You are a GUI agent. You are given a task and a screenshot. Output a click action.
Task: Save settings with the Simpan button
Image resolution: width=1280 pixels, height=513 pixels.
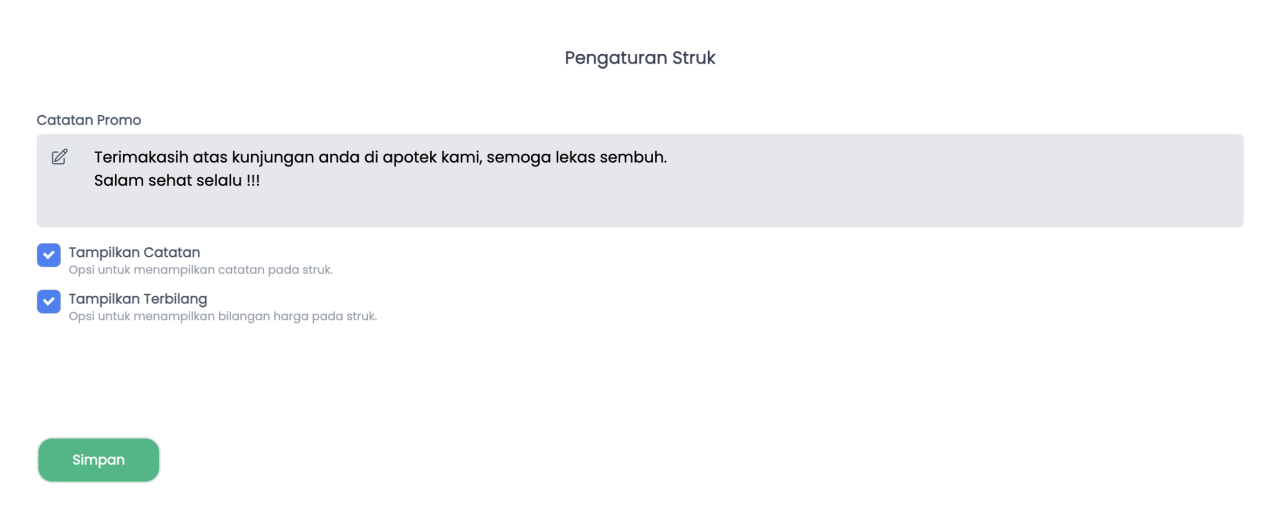click(98, 460)
